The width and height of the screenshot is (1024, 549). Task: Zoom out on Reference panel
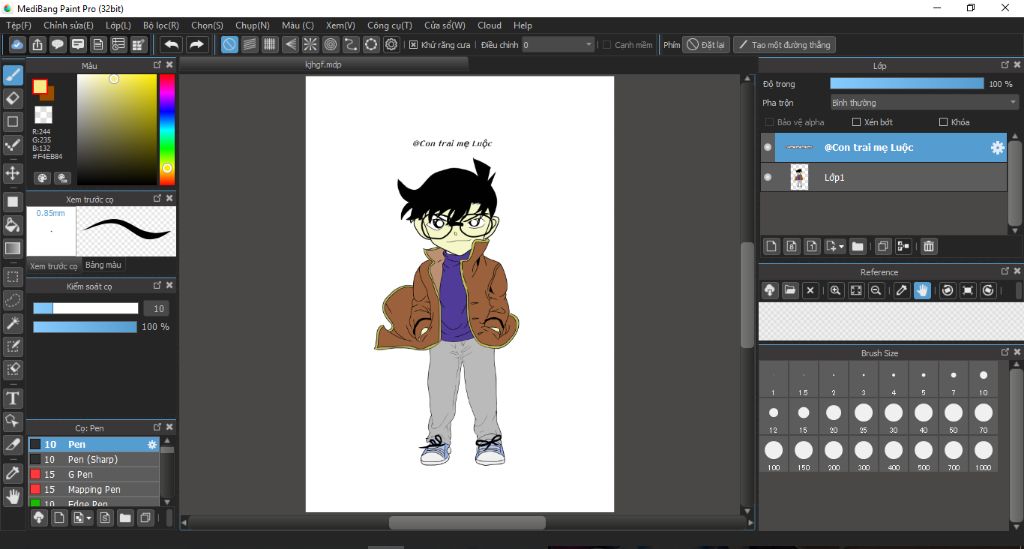(x=876, y=290)
